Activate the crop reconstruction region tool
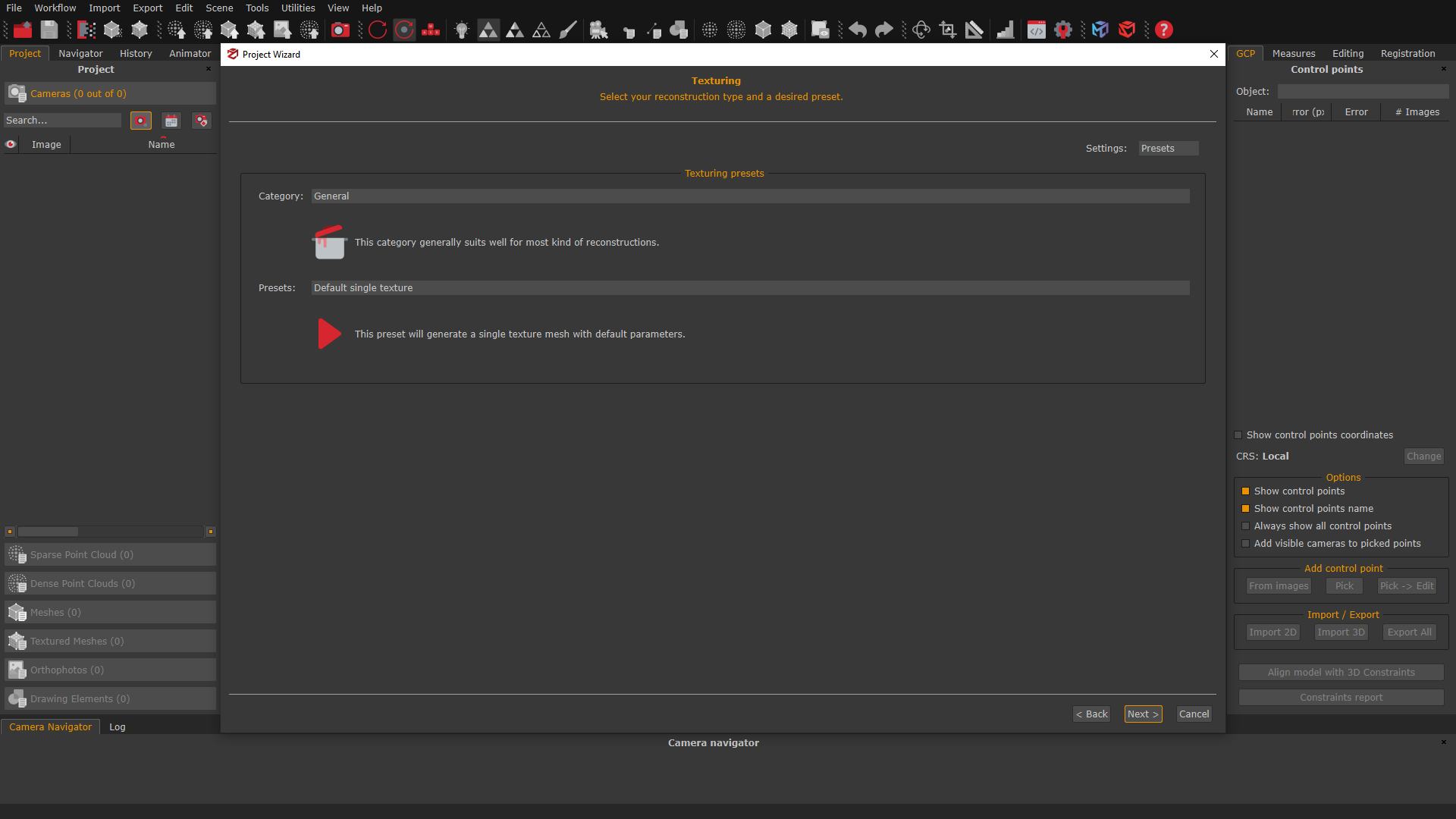Screen dimensions: 1456x819 coord(947,30)
